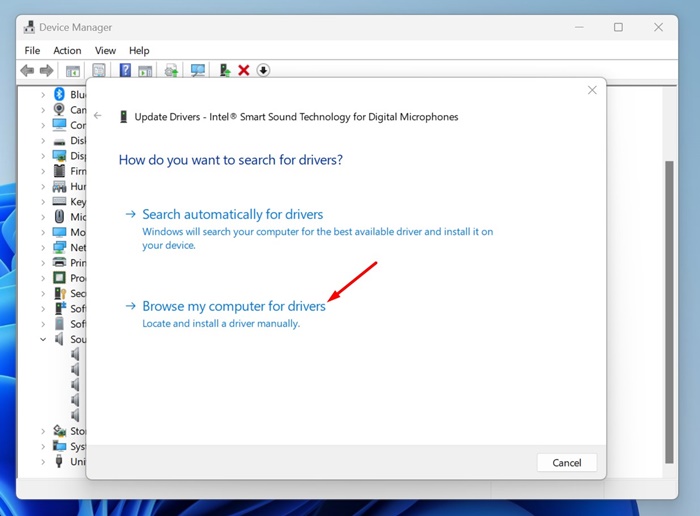The image size is (700, 516).
Task: Expand the Keyboards category chevron
Action: pyautogui.click(x=43, y=202)
